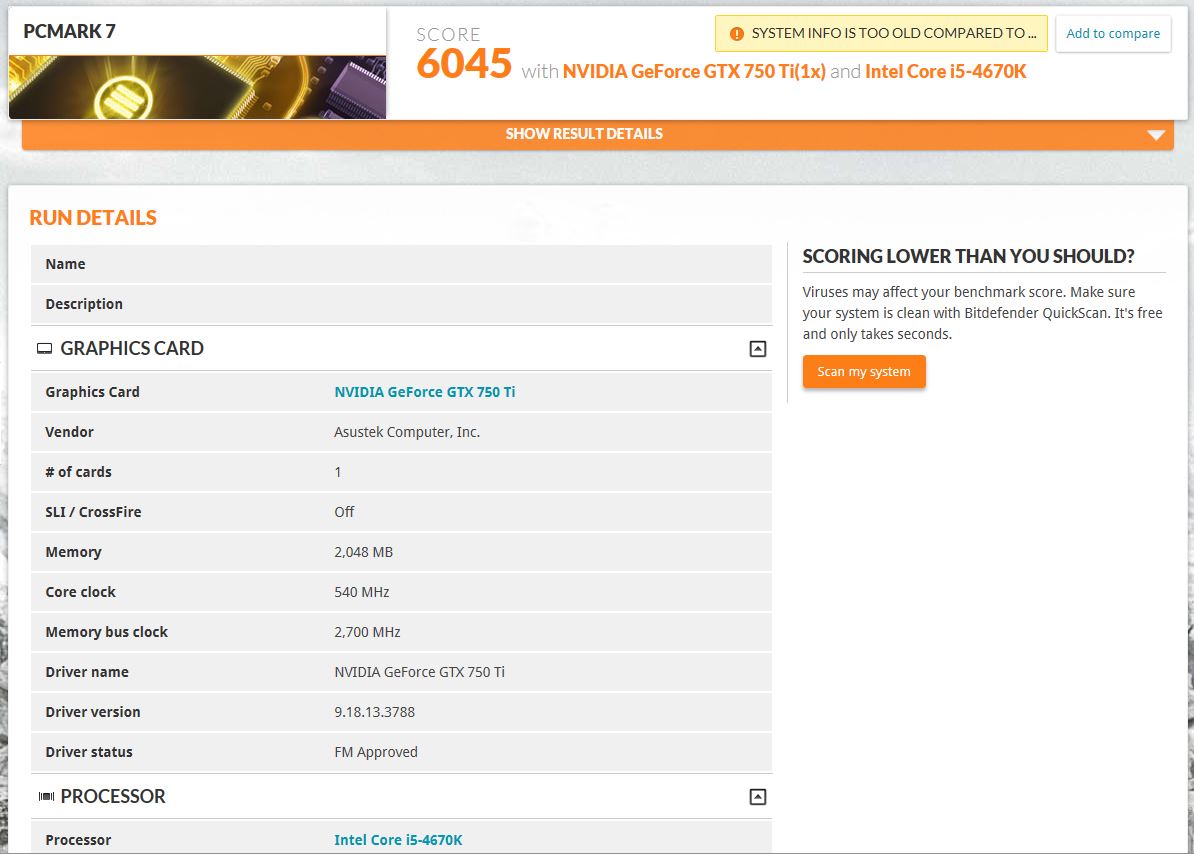
Task: Click the Core clock value 540 MHz
Action: click(x=362, y=592)
